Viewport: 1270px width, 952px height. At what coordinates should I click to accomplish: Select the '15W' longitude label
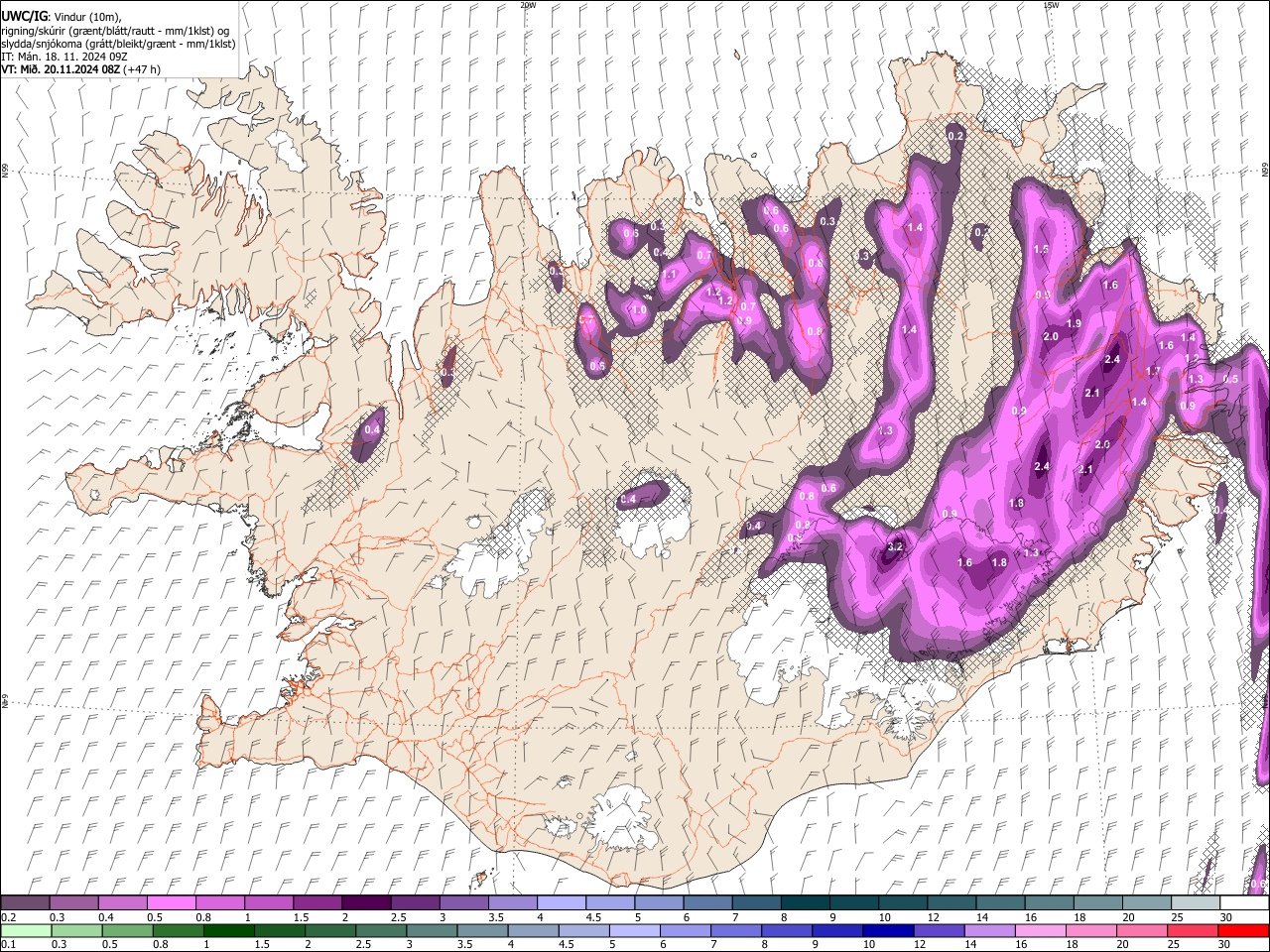1050,5
